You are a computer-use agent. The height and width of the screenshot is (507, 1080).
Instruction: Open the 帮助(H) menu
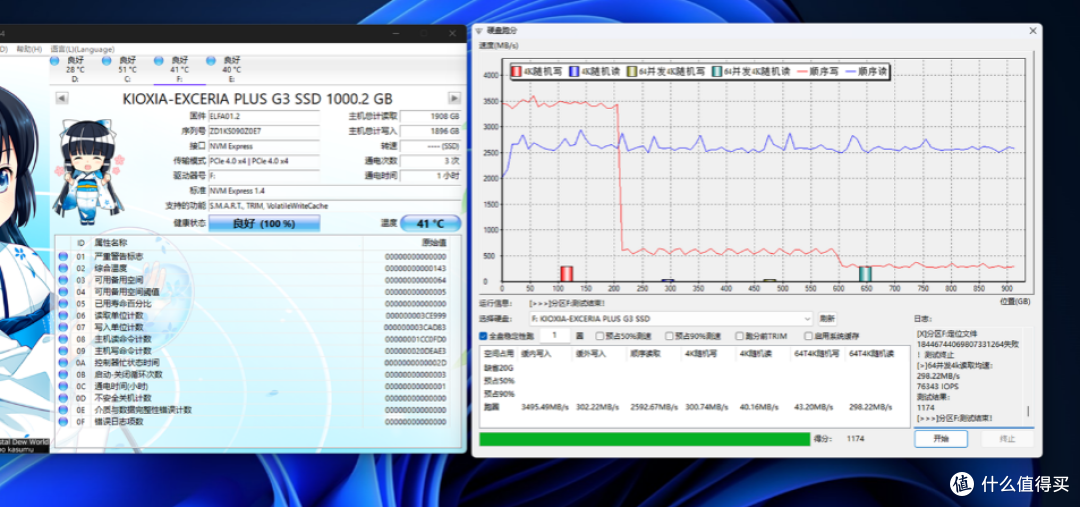30,49
